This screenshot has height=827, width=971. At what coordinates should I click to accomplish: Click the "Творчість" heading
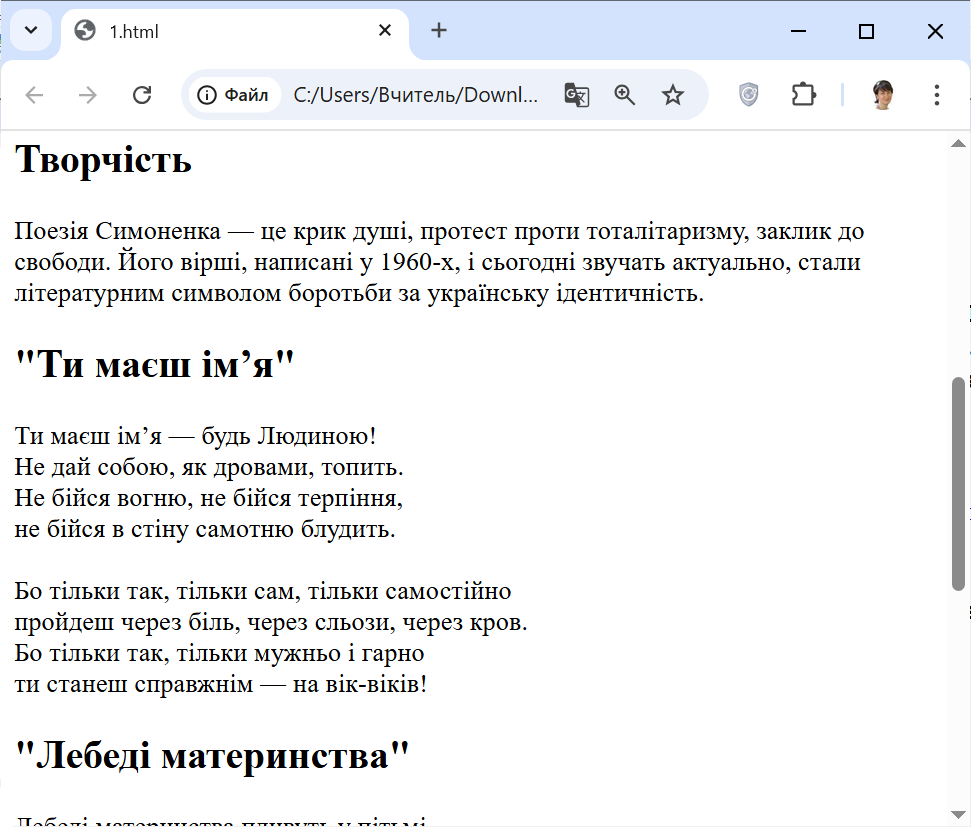(x=104, y=160)
